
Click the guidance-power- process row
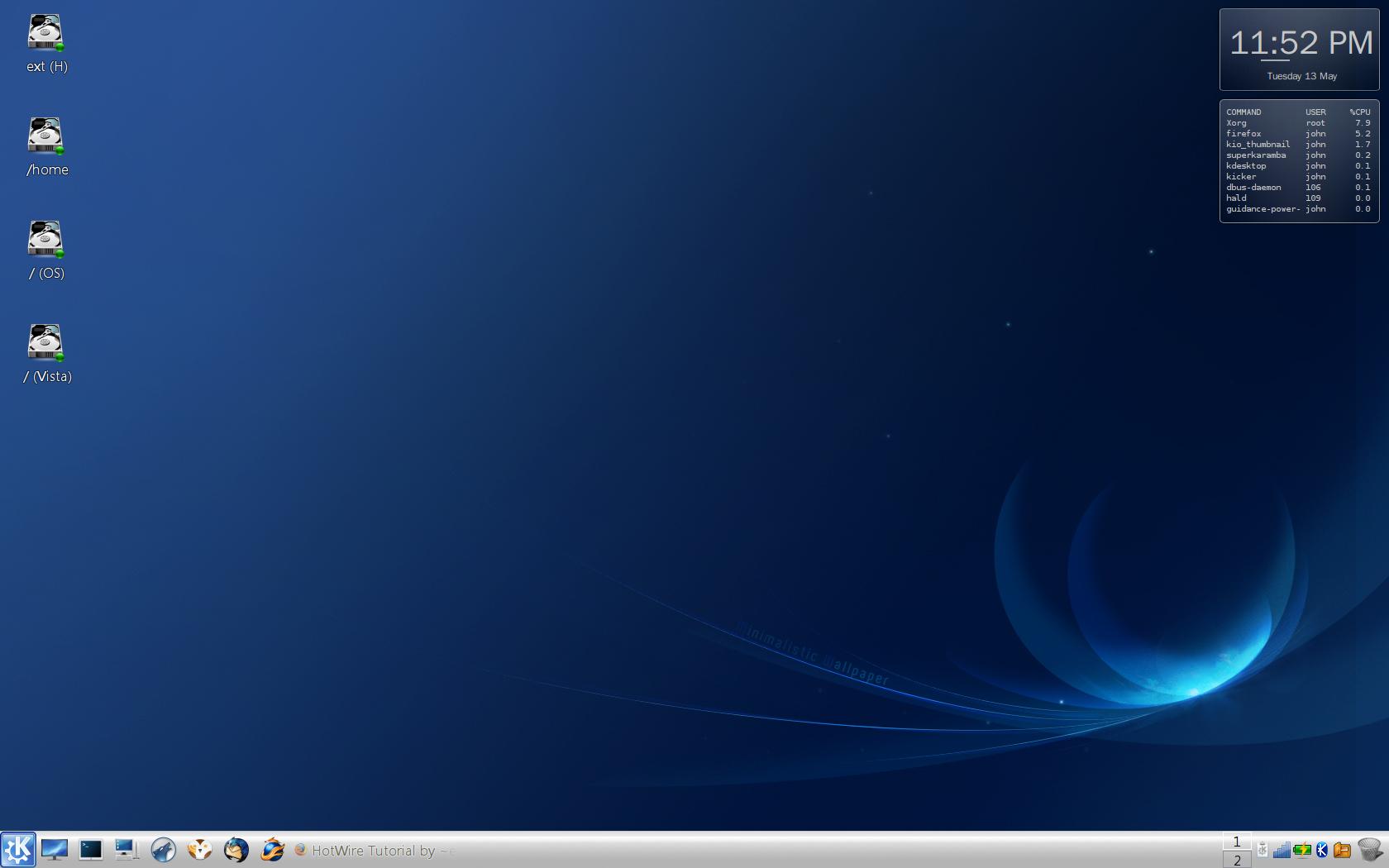(x=1298, y=209)
